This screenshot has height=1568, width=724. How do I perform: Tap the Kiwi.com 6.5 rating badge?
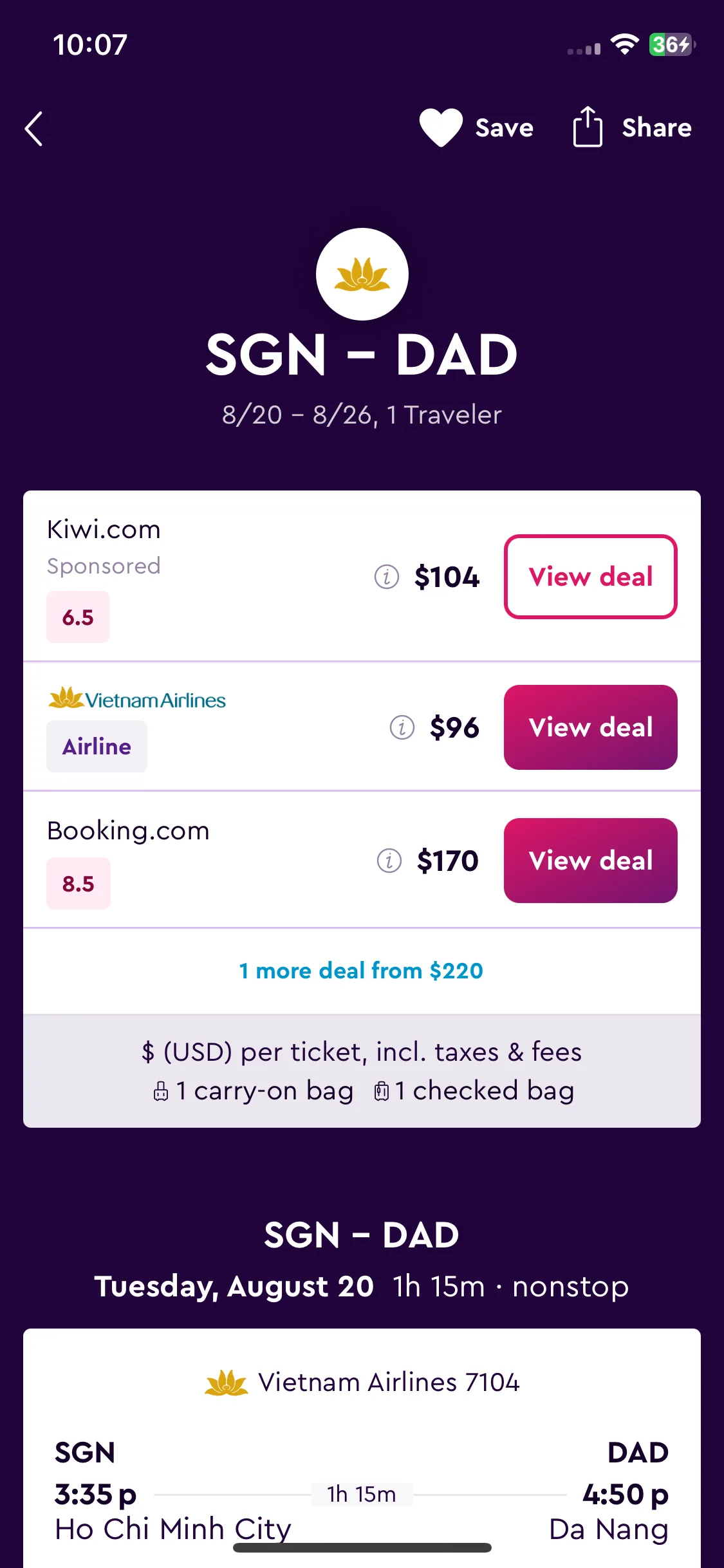click(78, 617)
